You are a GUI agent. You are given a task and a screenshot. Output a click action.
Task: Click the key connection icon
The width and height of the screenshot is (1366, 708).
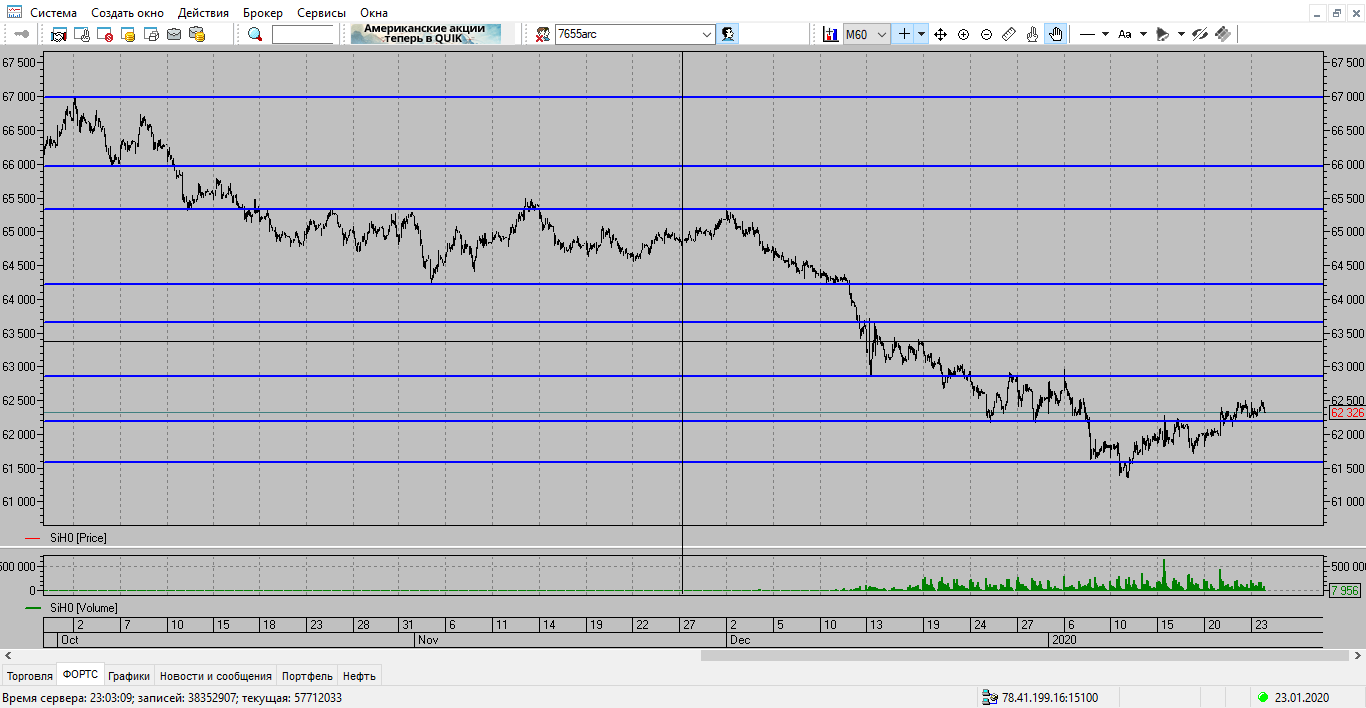(x=21, y=34)
